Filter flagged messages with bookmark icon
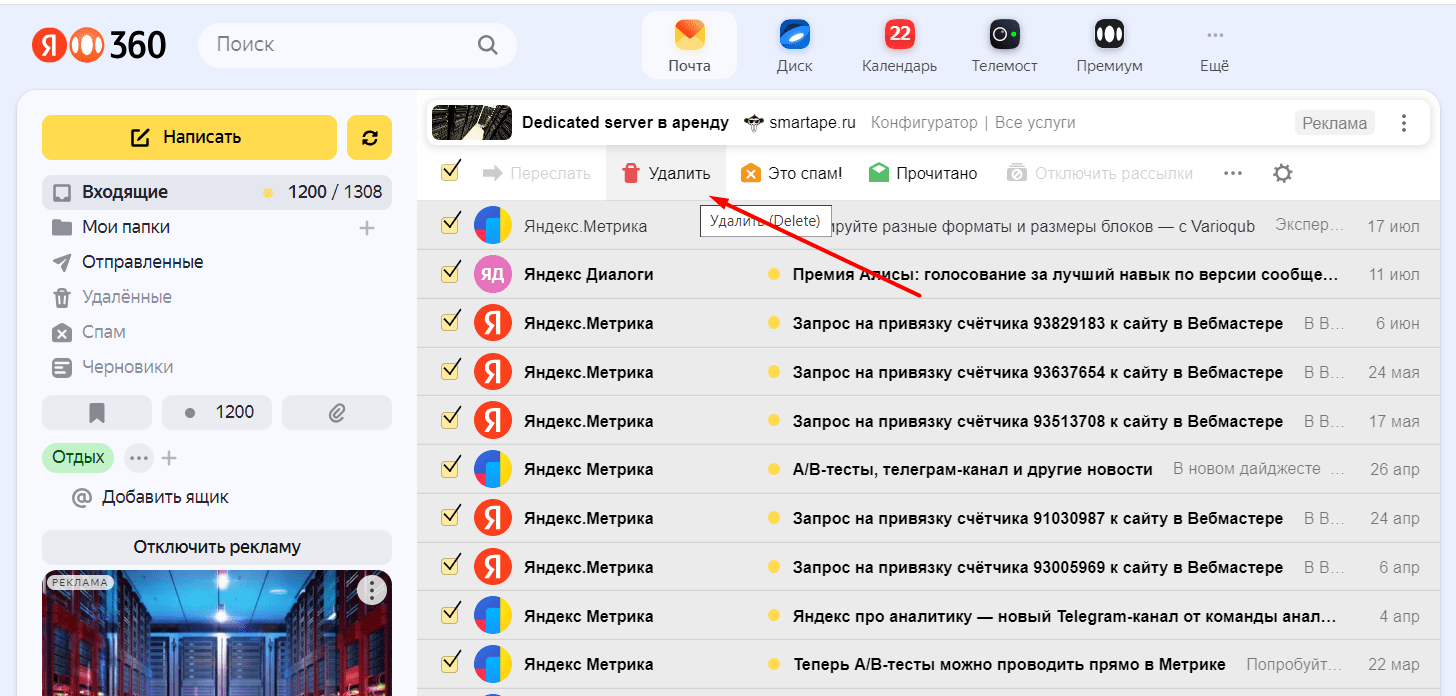The image size is (1456, 696). point(97,412)
